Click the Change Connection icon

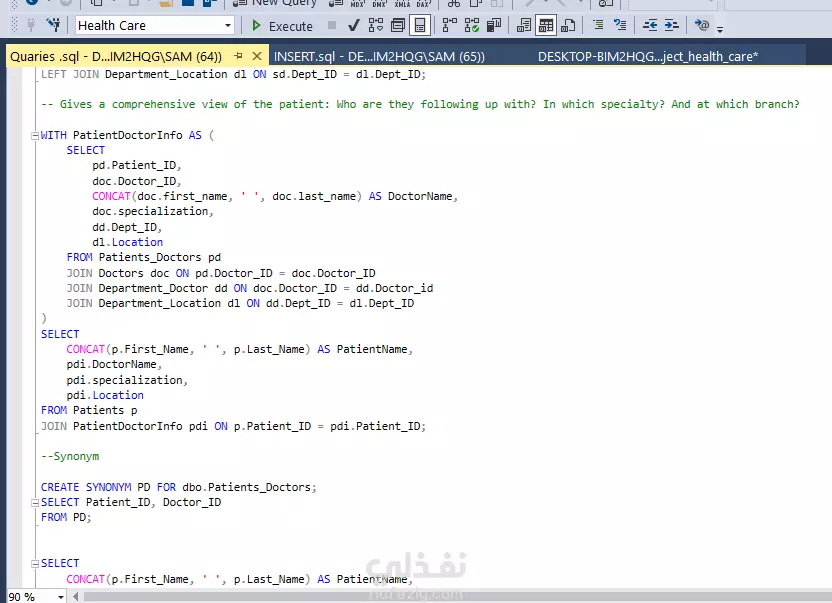point(53,25)
